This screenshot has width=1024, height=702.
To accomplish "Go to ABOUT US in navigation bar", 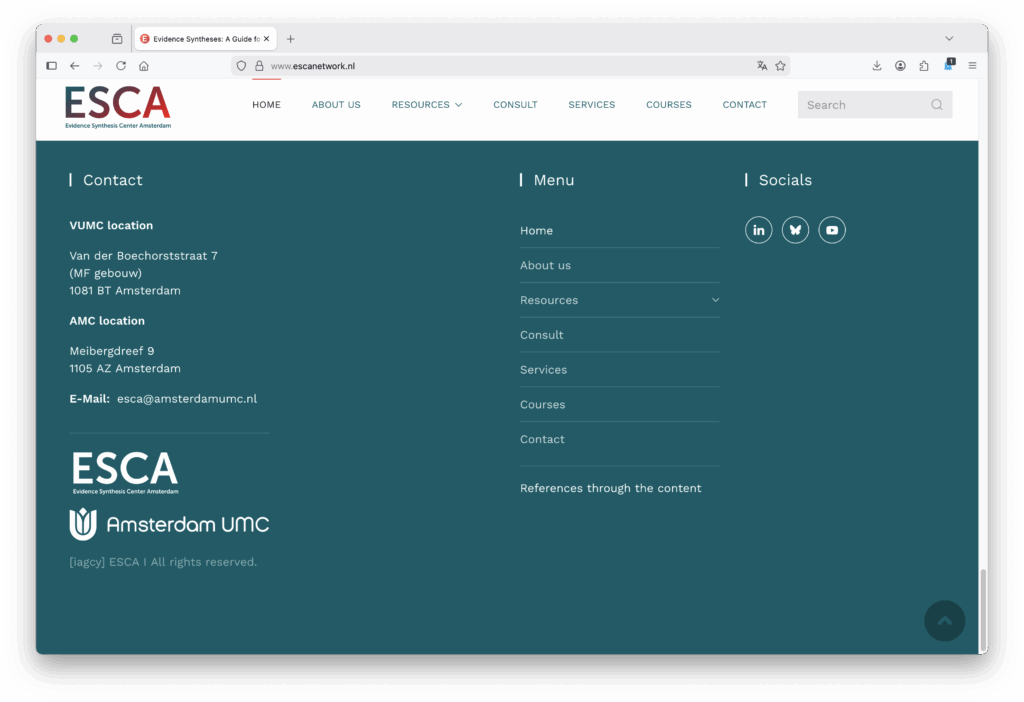I will (336, 105).
